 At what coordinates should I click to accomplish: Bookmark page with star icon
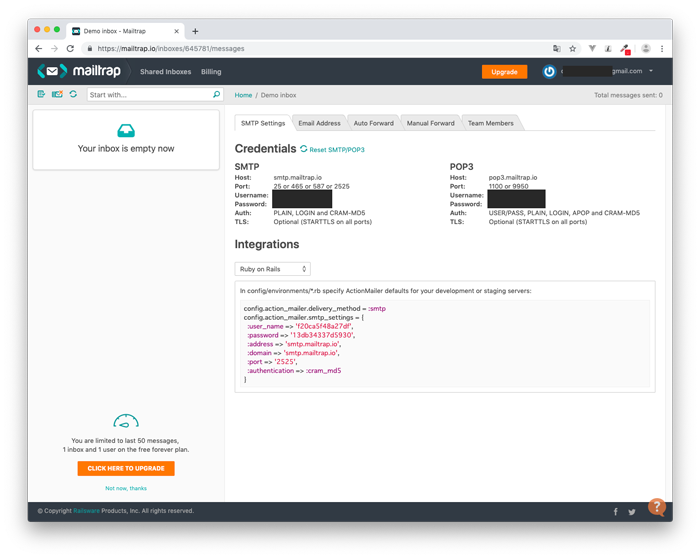tap(572, 49)
